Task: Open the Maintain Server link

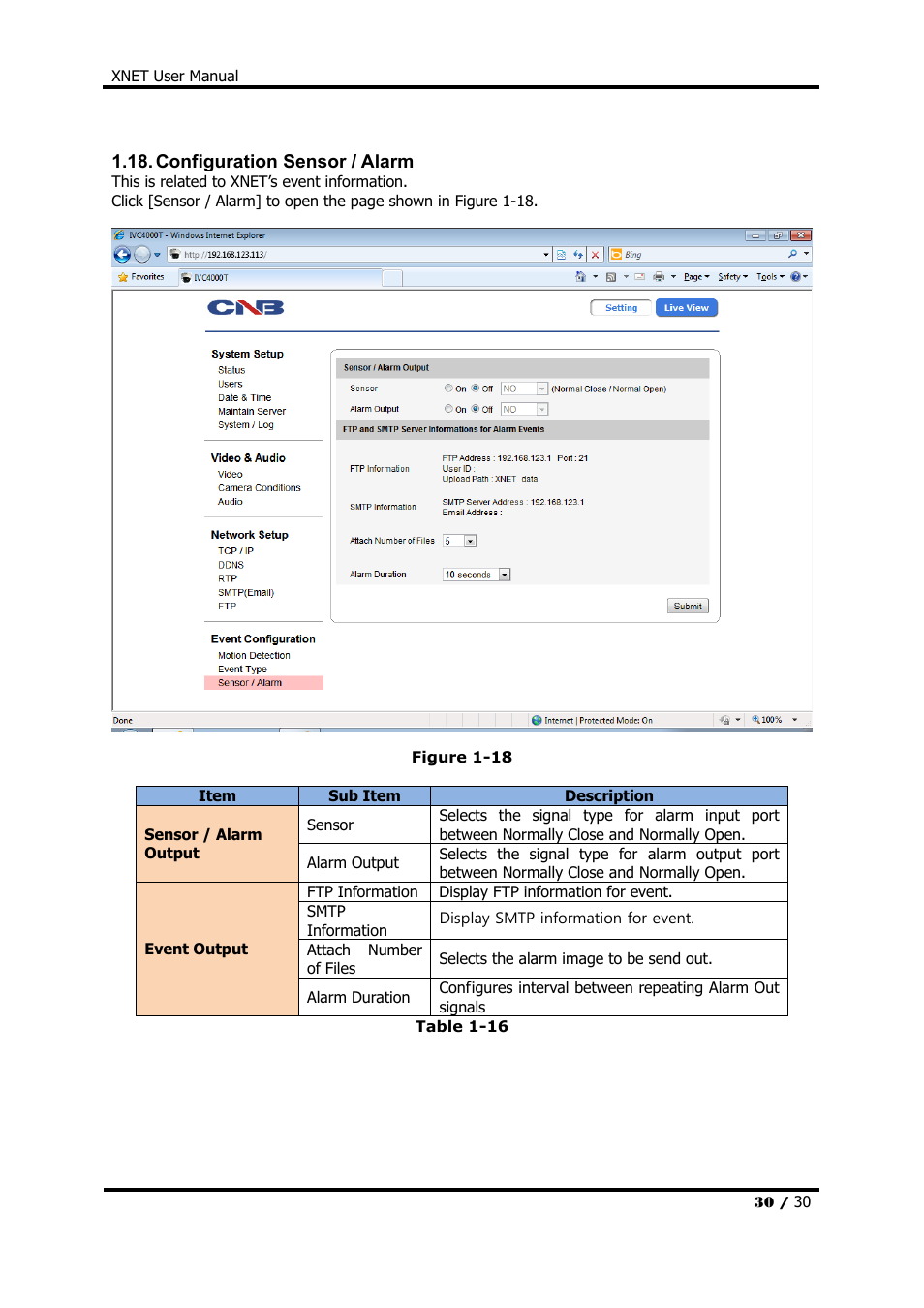Action: click(x=252, y=411)
